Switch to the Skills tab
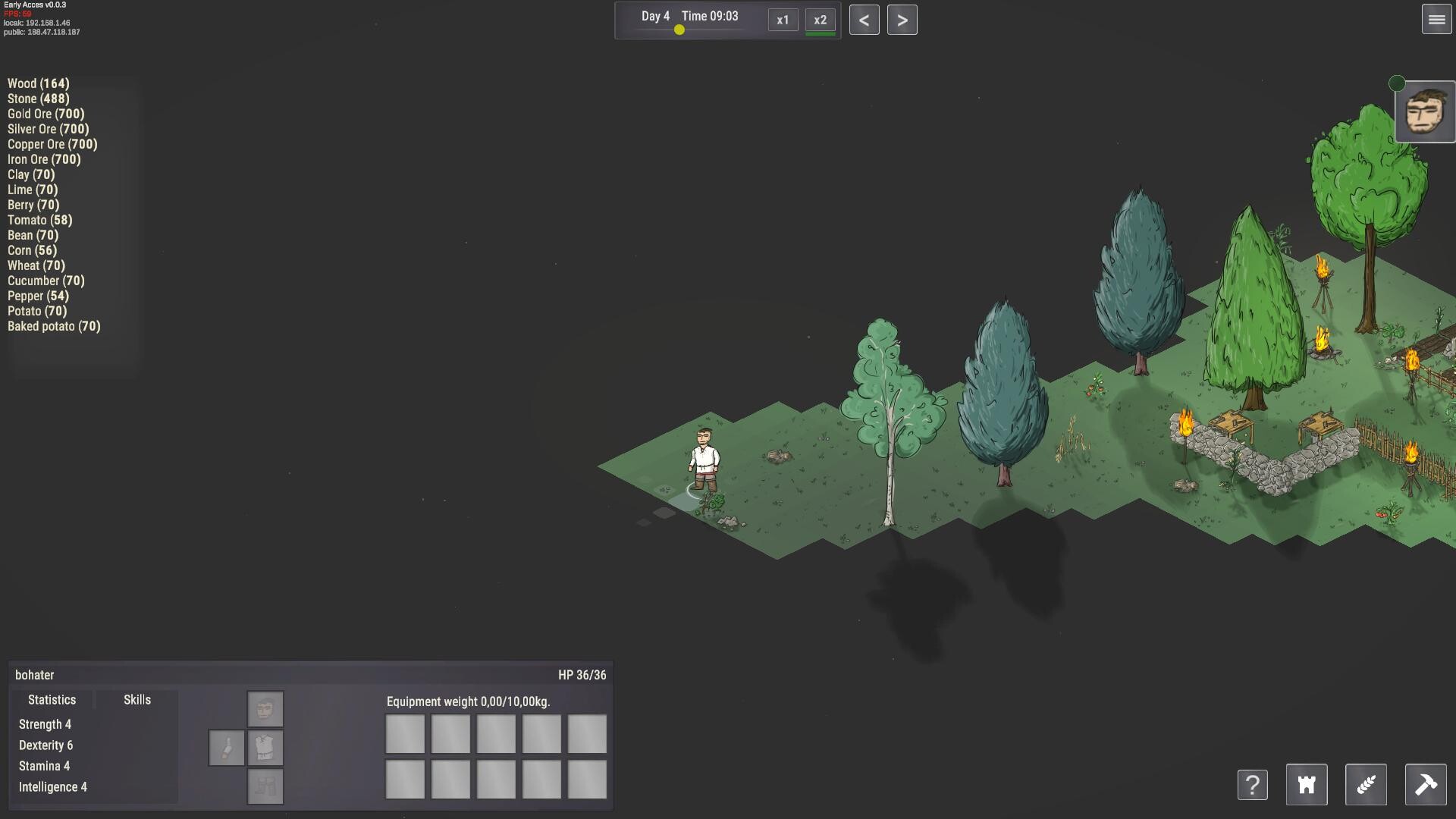The width and height of the screenshot is (1456, 819). [x=137, y=699]
